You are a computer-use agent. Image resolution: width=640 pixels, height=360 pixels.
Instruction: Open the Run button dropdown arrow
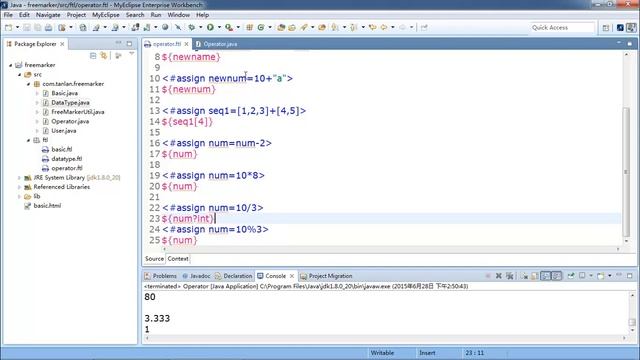pyautogui.click(x=219, y=27)
